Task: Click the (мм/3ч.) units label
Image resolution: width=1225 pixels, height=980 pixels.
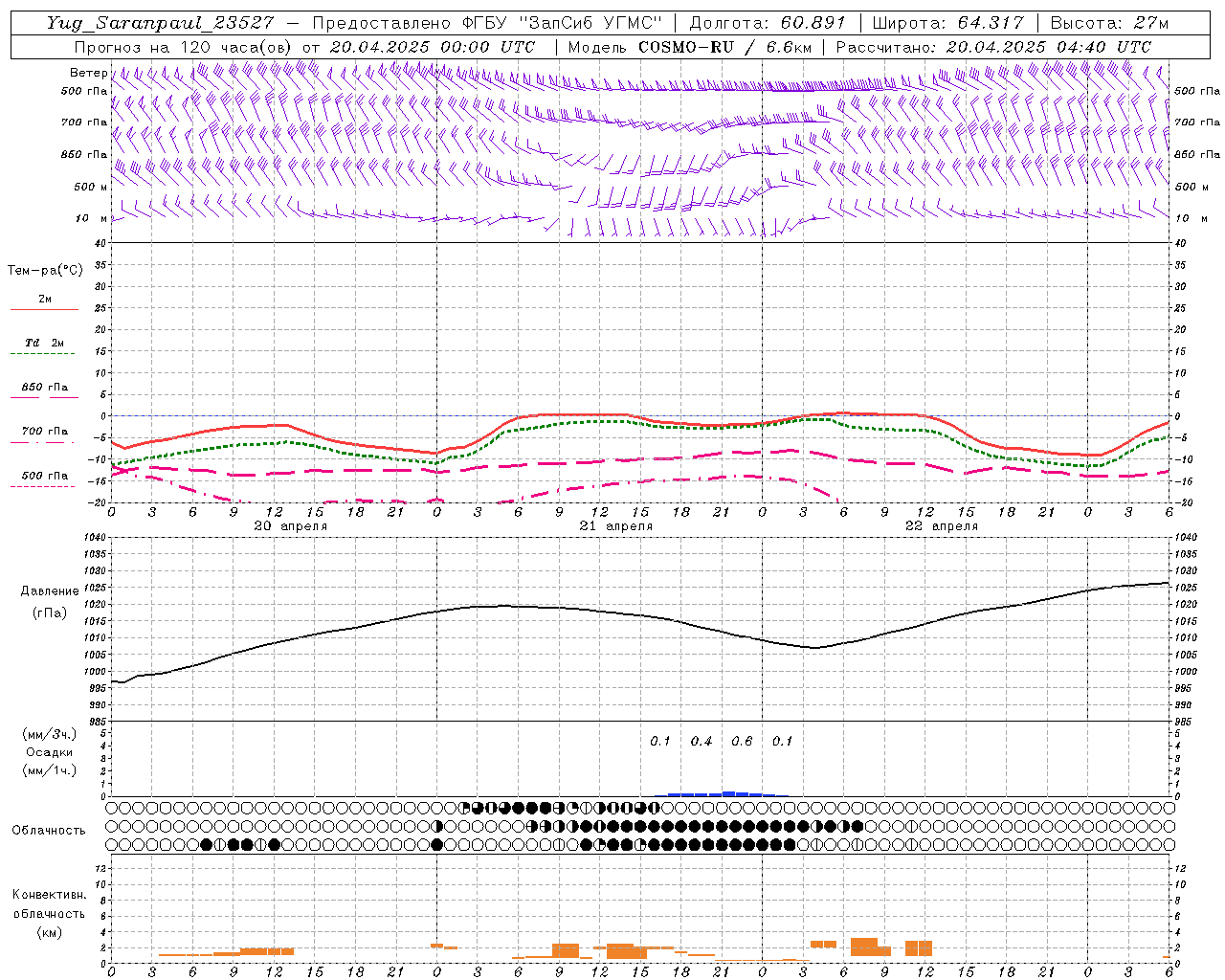Action: pyautogui.click(x=50, y=733)
